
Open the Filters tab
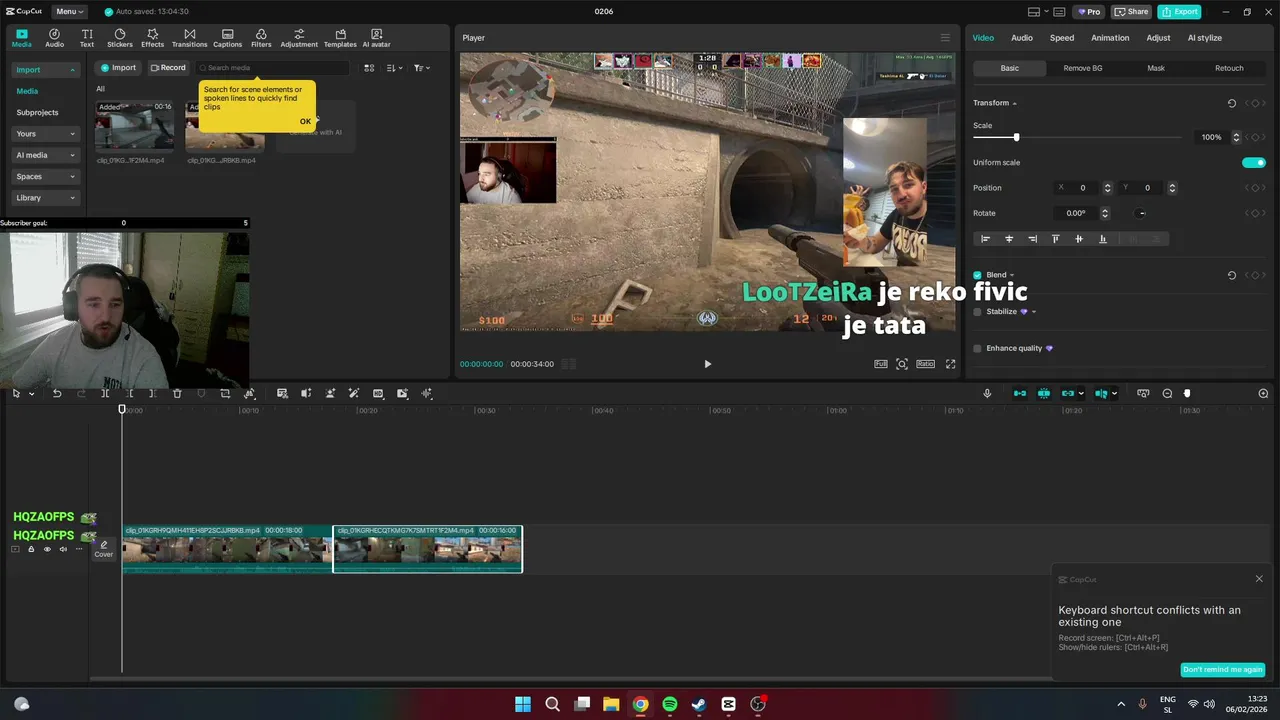click(261, 38)
